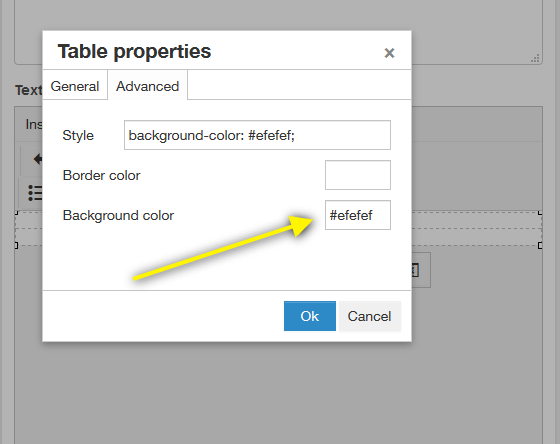Click the Background color #efefef field
This screenshot has height=444, width=560.
tap(358, 215)
